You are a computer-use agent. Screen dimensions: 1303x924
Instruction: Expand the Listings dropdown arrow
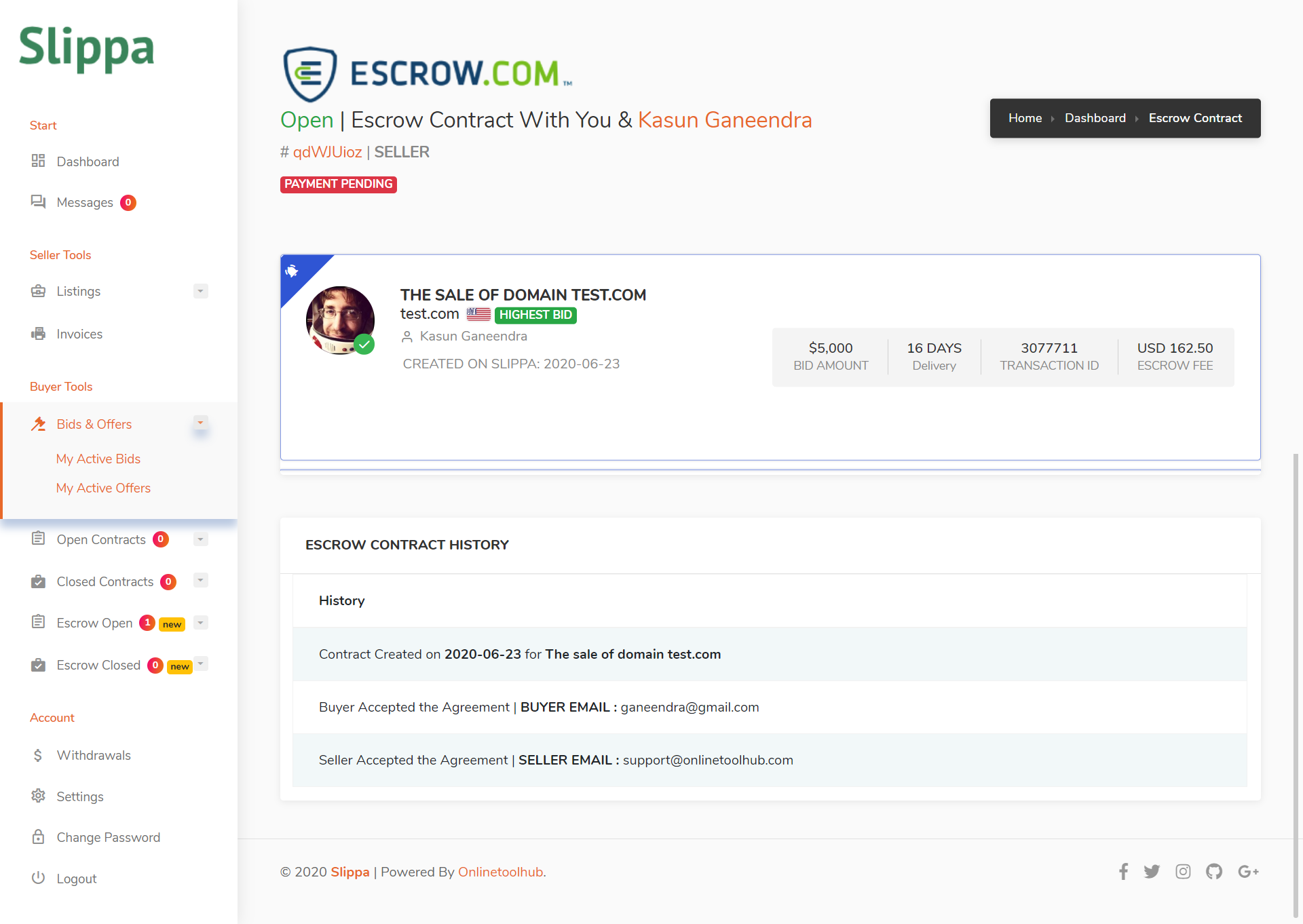(200, 291)
